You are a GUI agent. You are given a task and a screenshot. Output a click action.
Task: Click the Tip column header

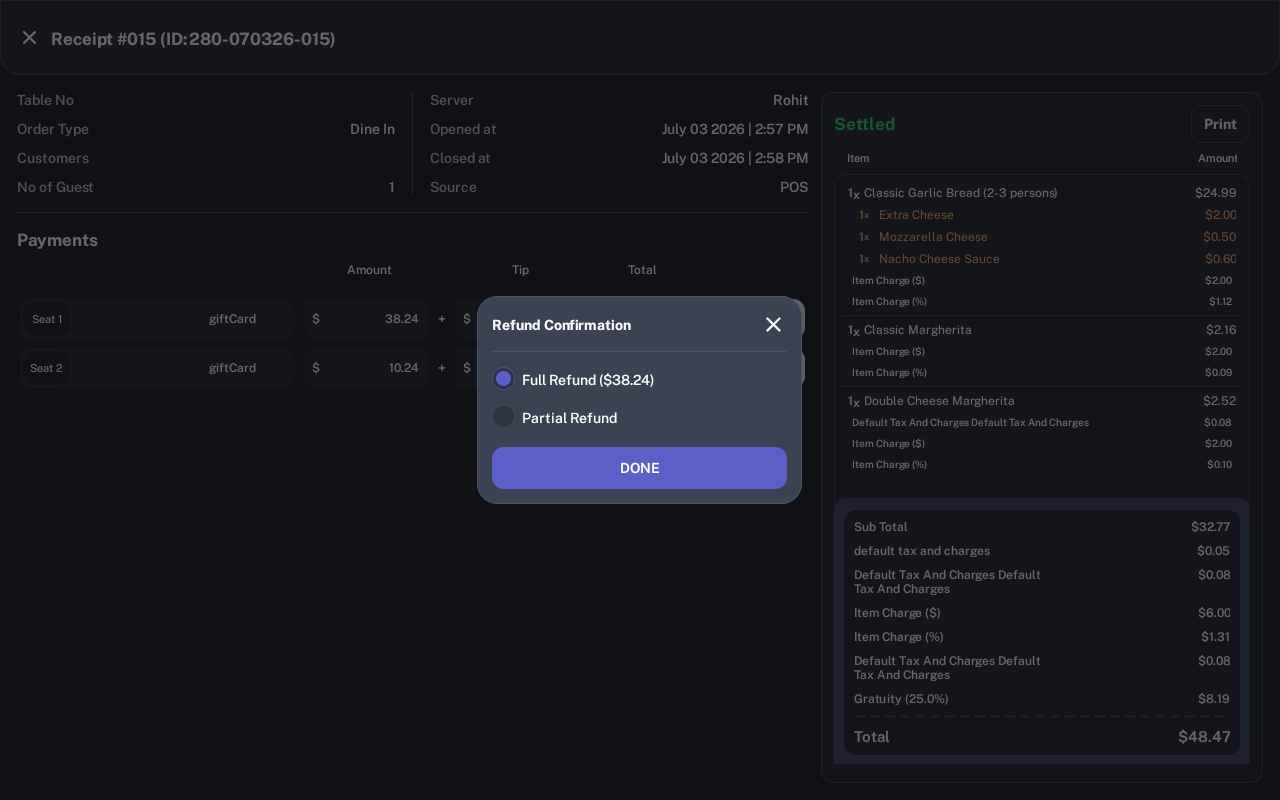[x=520, y=270]
